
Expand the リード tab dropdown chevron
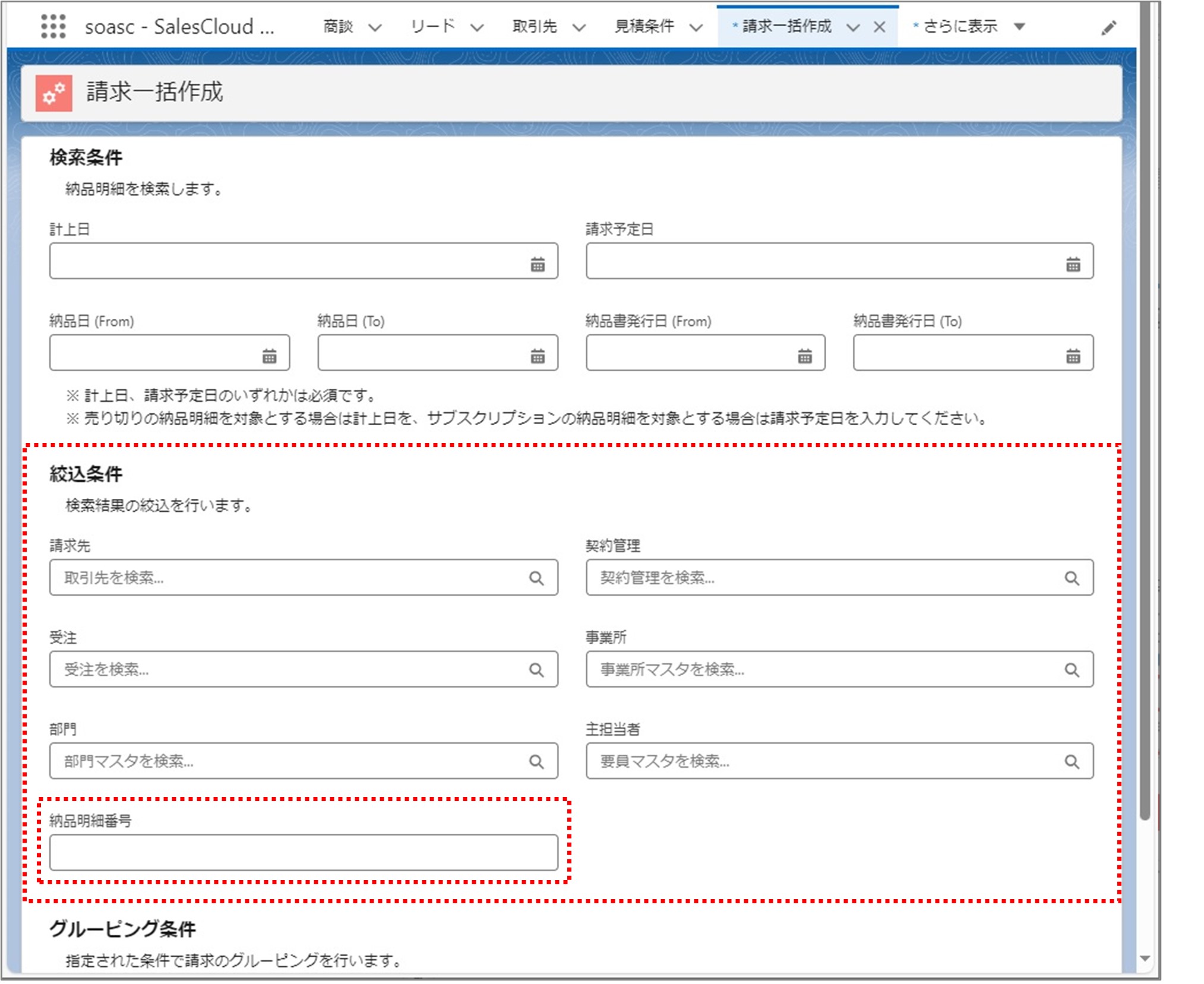(x=477, y=27)
